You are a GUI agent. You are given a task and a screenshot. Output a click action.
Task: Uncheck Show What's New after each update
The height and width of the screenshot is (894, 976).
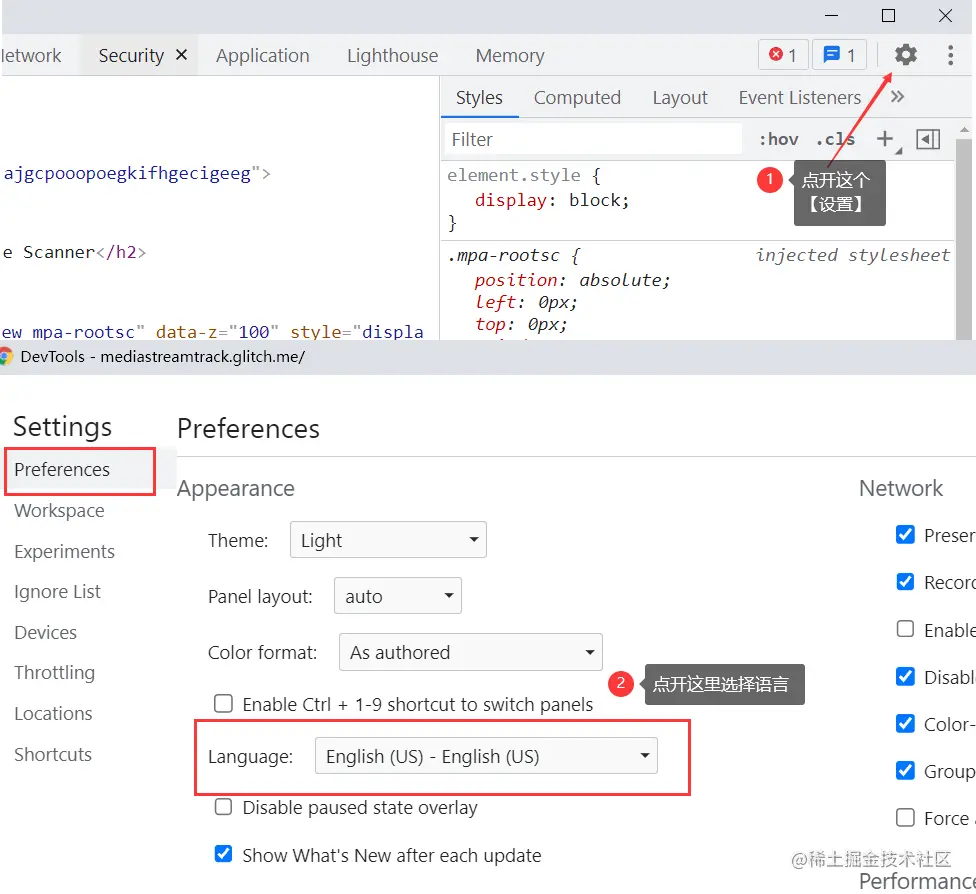coord(223,854)
